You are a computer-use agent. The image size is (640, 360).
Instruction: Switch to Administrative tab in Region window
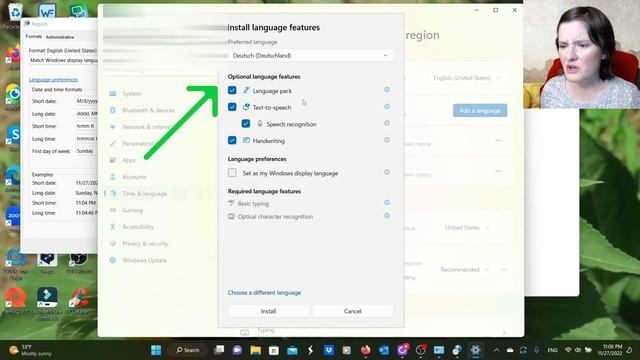pyautogui.click(x=60, y=37)
